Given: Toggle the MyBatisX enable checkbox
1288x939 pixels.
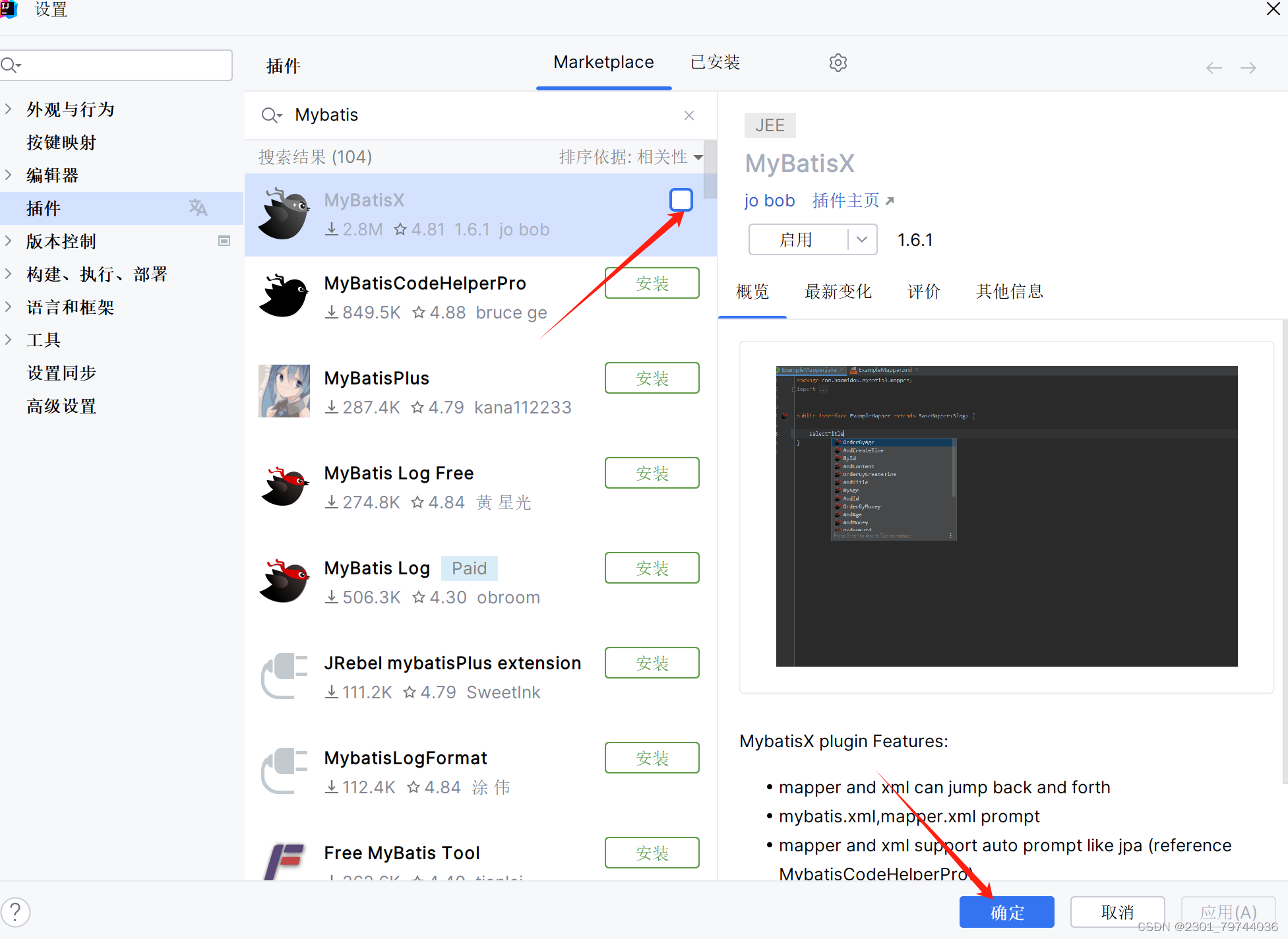Looking at the screenshot, I should [x=681, y=200].
